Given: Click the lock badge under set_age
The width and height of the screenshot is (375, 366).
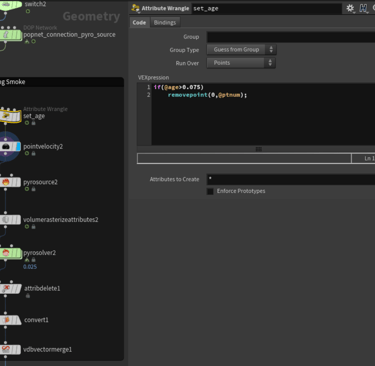Looking at the screenshot, I should (x=33, y=123).
